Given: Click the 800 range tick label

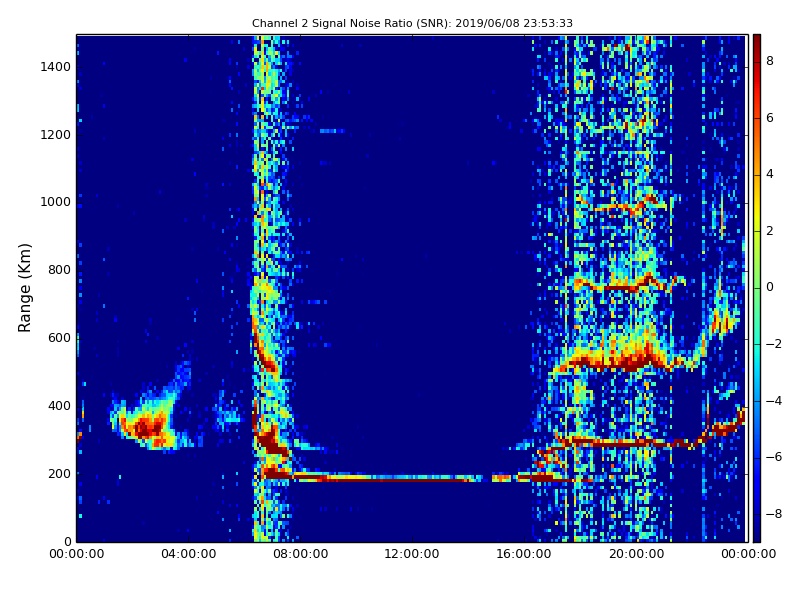Looking at the screenshot, I should (x=59, y=270).
